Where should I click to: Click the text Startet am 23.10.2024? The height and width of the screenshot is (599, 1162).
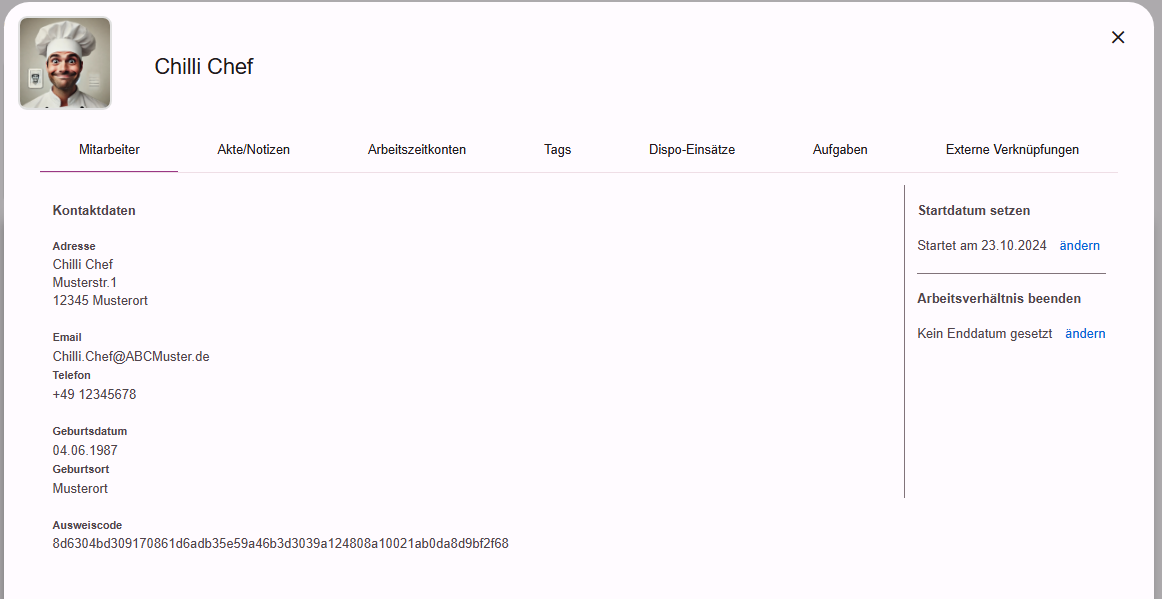coord(982,245)
